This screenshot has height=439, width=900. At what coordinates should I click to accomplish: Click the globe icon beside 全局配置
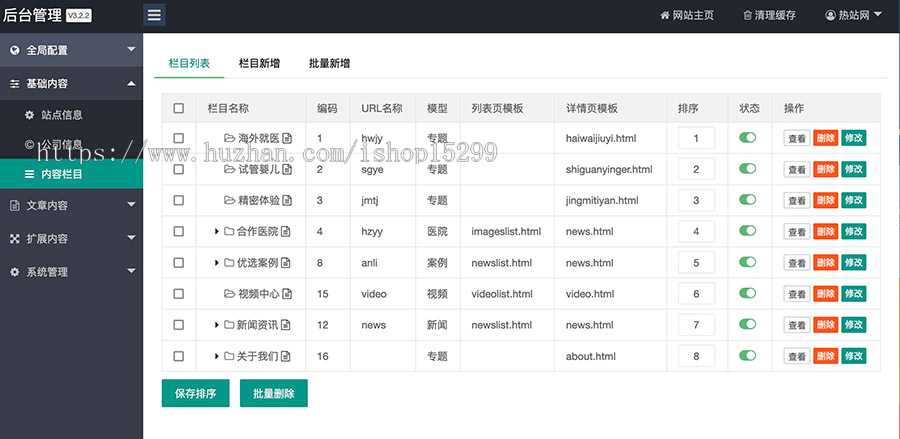15,50
